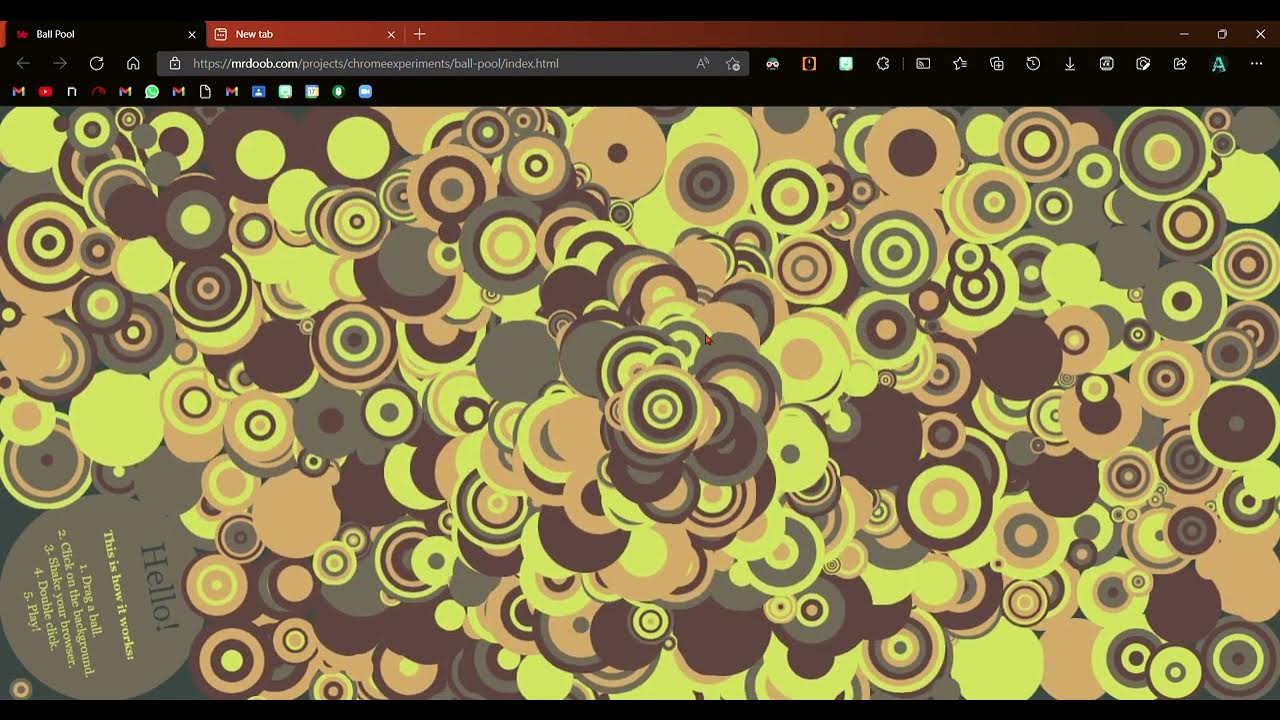1280x720 pixels.
Task: Open the YouTube bookmark
Action: (x=45, y=91)
